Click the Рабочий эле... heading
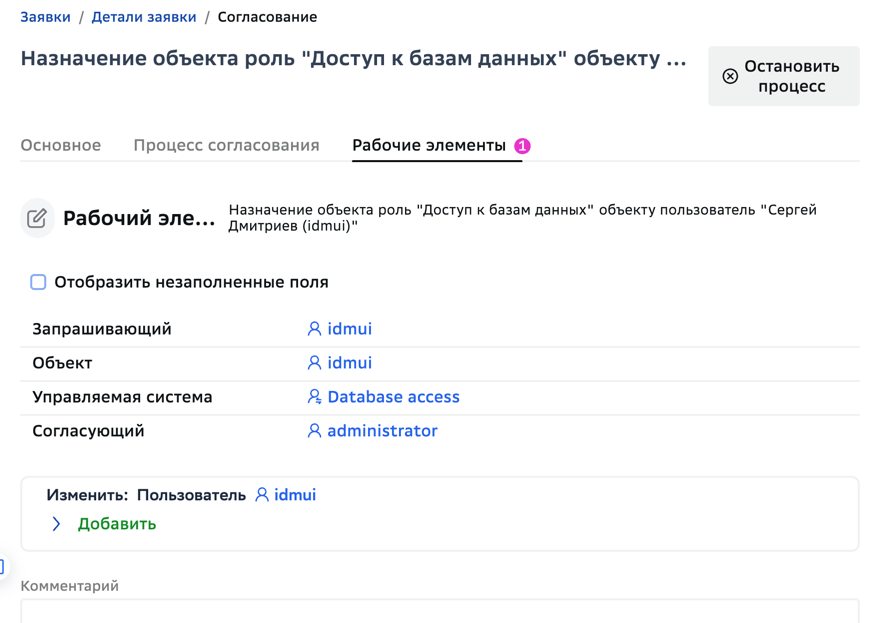877x623 pixels. coord(139,218)
